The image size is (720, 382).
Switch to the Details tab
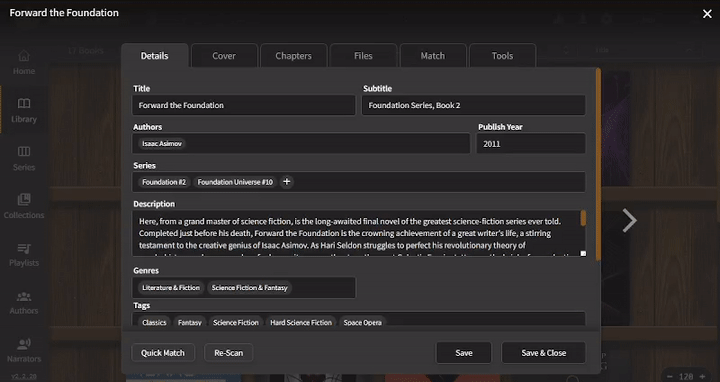point(154,56)
